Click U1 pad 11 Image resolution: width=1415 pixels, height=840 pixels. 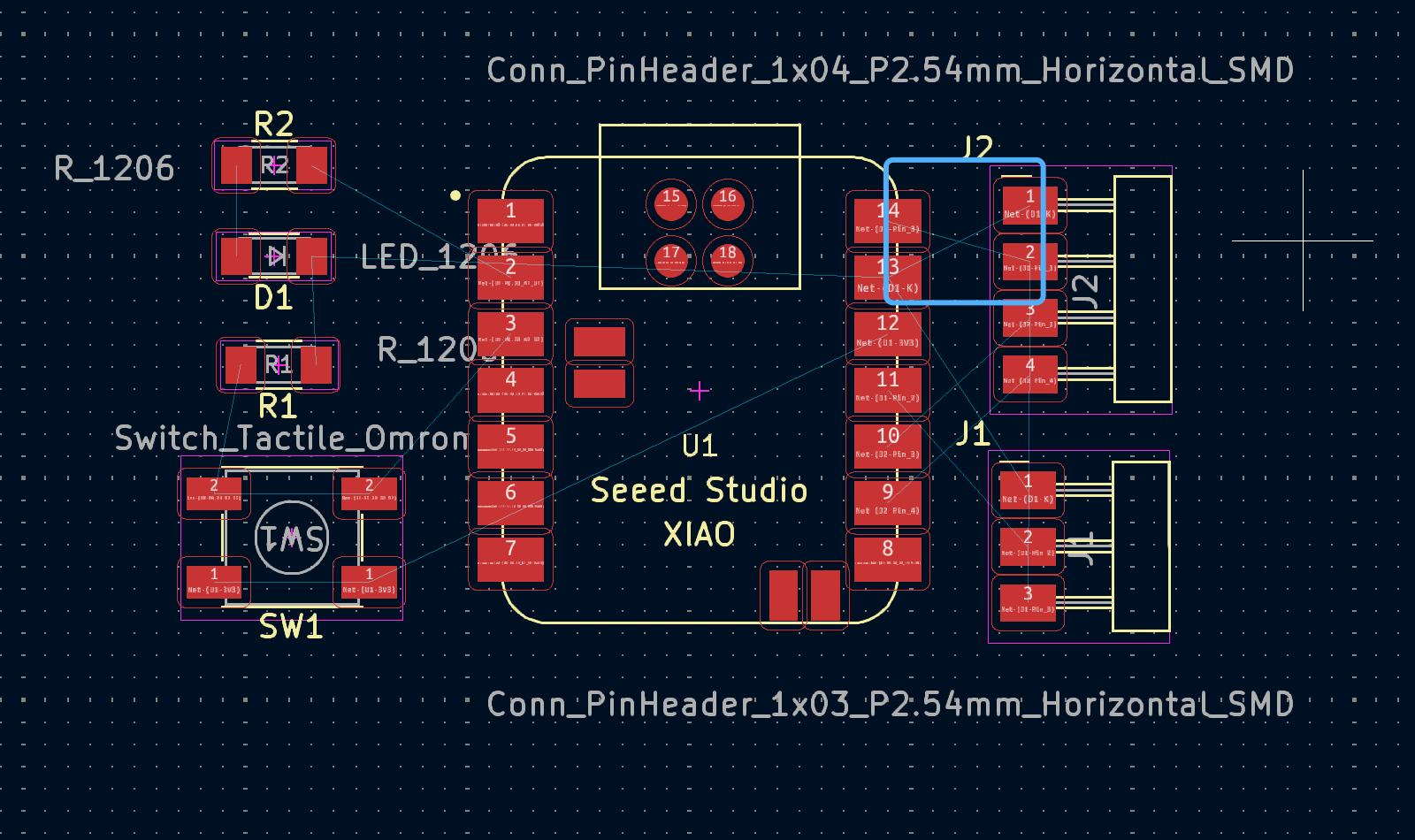(888, 389)
